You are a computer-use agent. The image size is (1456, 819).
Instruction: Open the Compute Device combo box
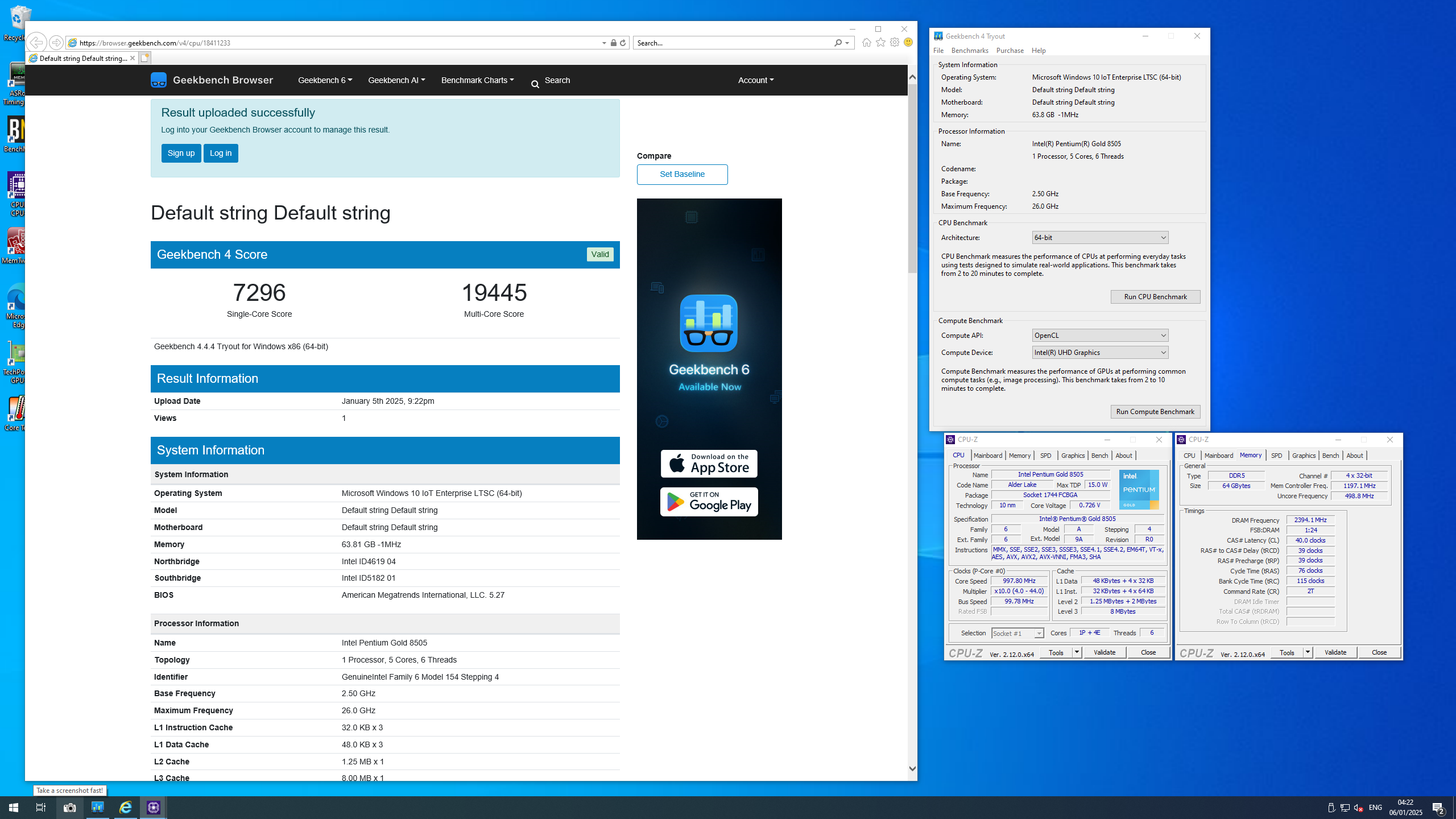(x=1100, y=353)
